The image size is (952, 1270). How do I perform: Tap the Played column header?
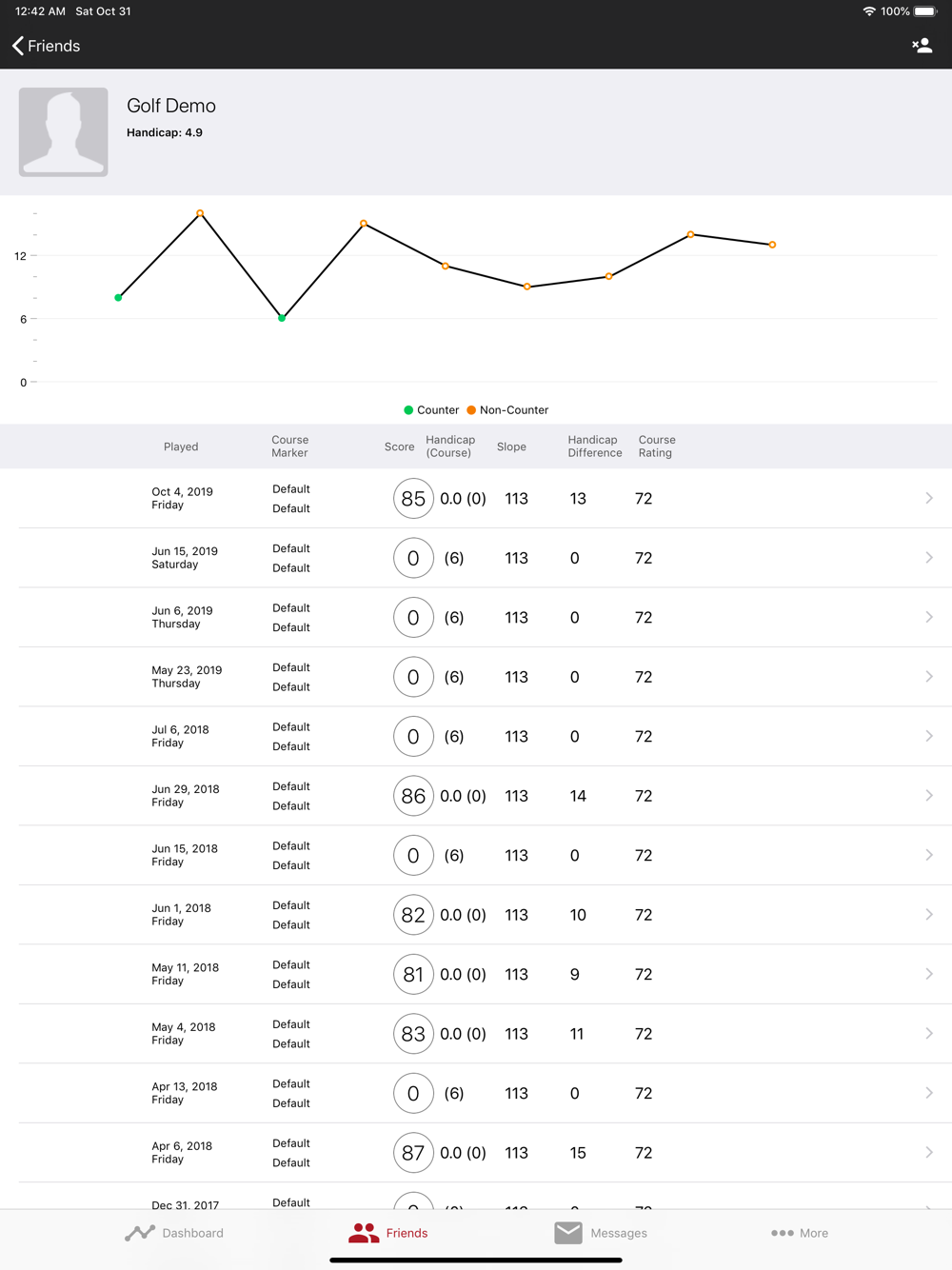point(181,446)
